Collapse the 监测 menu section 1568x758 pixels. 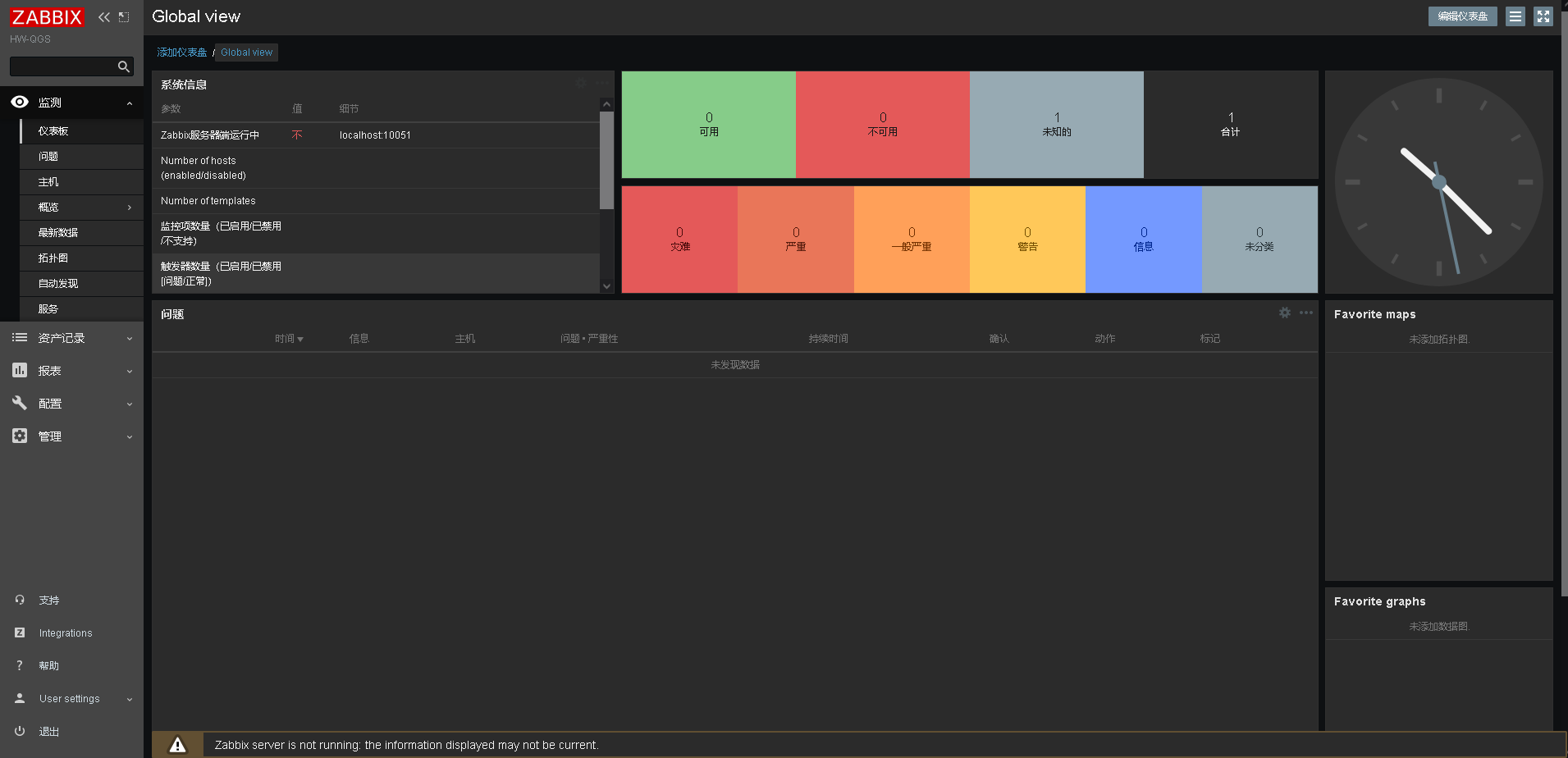click(x=130, y=103)
